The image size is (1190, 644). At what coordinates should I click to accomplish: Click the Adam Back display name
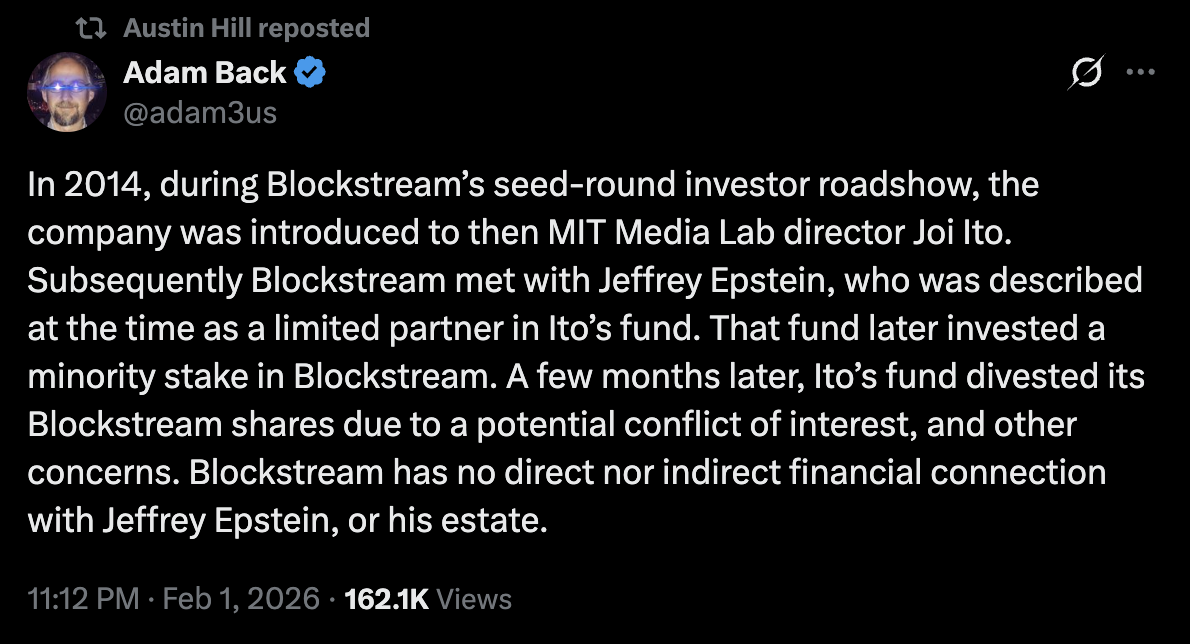(x=205, y=72)
